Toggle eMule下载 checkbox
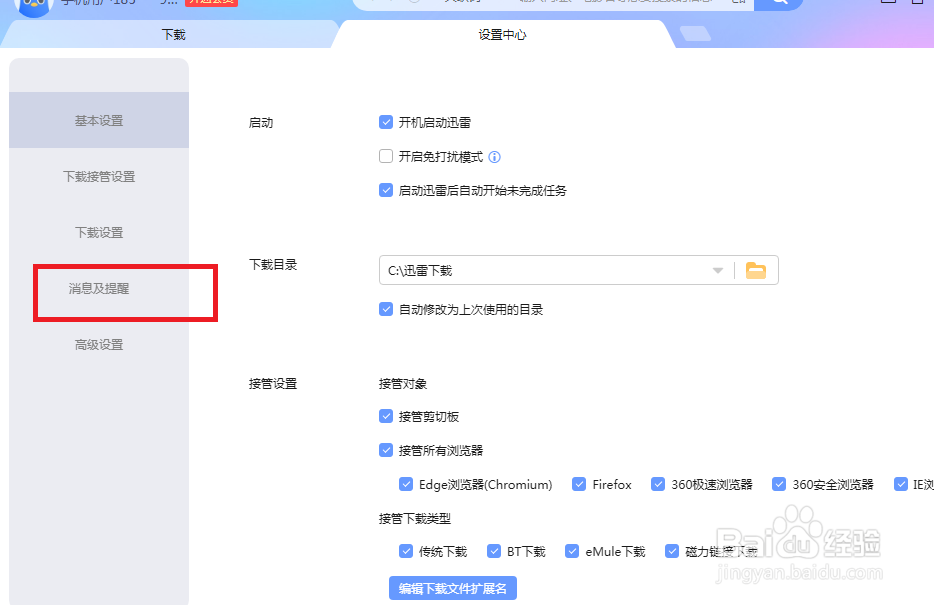Image resolution: width=934 pixels, height=605 pixels. (x=572, y=551)
